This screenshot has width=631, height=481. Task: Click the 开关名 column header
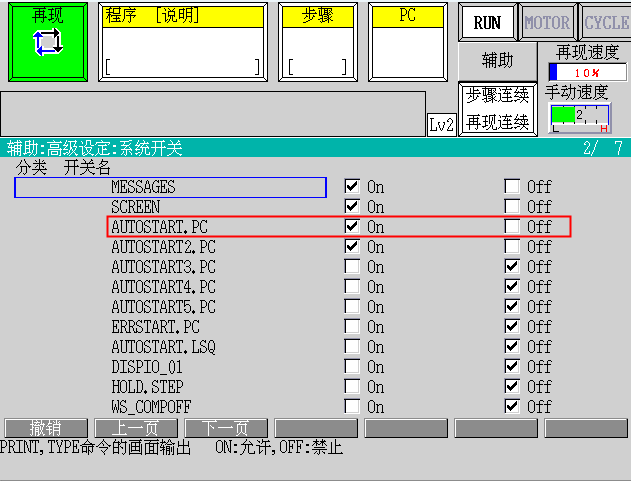87,167
